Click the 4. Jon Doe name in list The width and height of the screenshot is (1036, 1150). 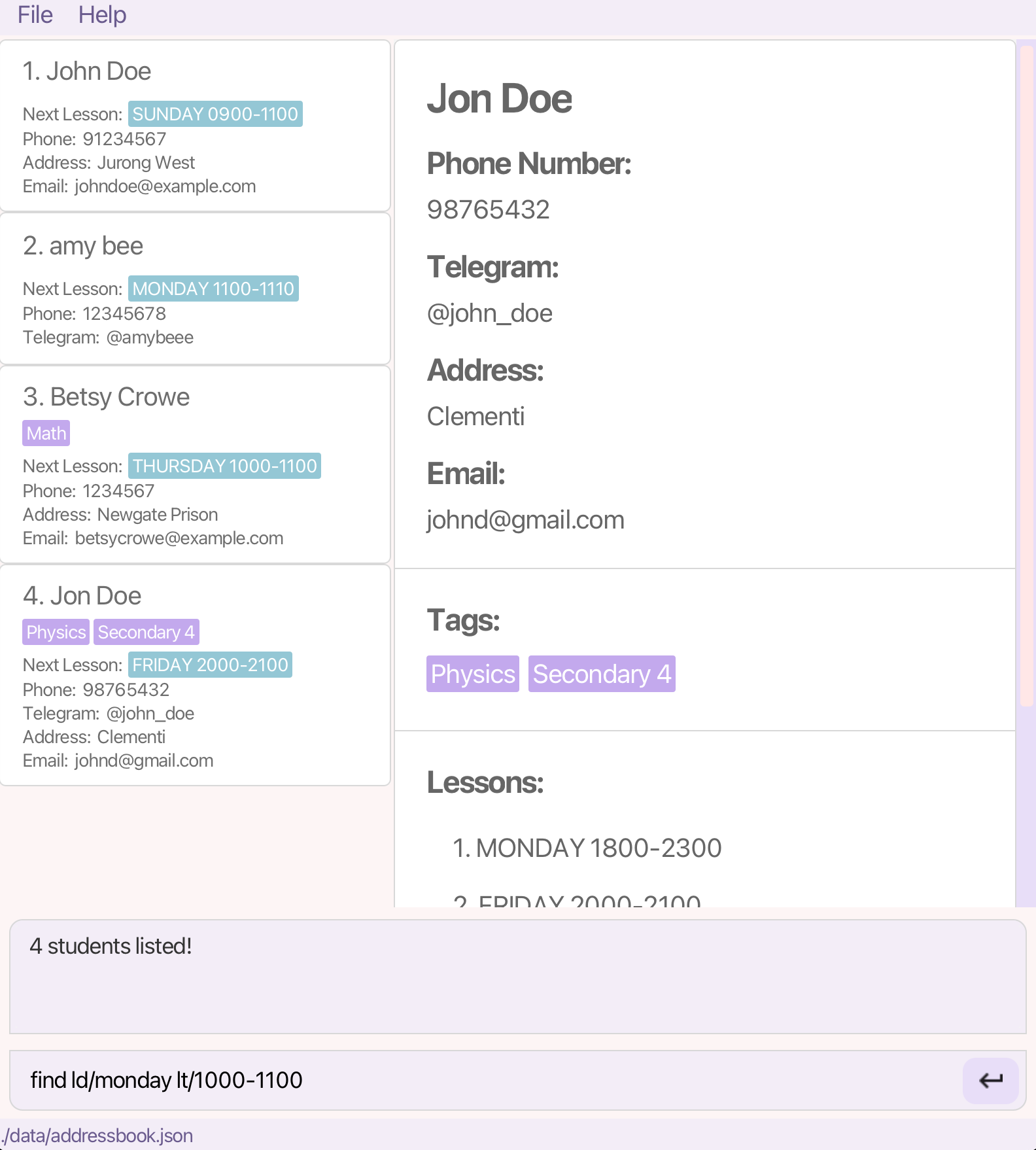click(82, 596)
